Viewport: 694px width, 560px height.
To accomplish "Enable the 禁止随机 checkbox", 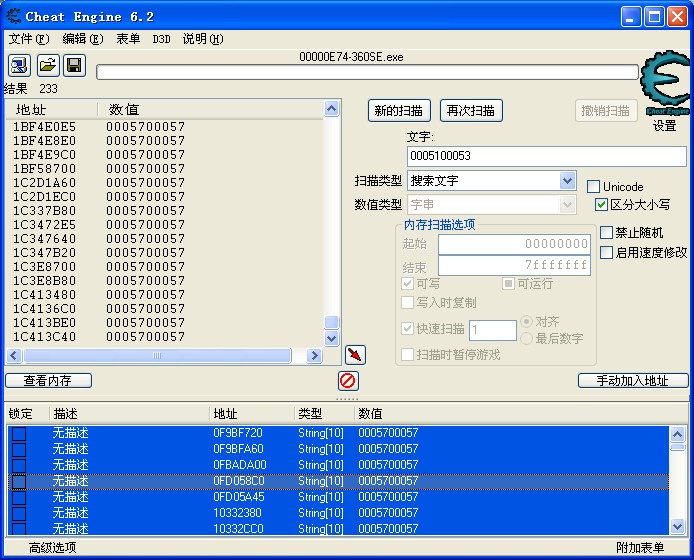I will tap(607, 233).
